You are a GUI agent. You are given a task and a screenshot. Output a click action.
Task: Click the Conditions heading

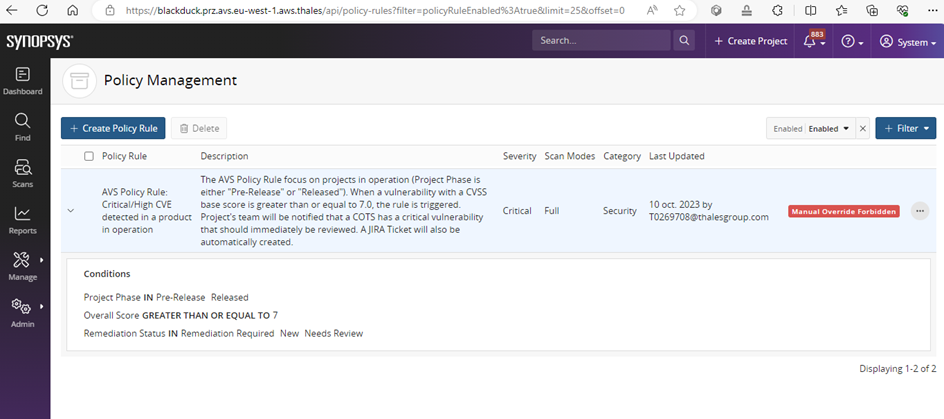coord(107,274)
